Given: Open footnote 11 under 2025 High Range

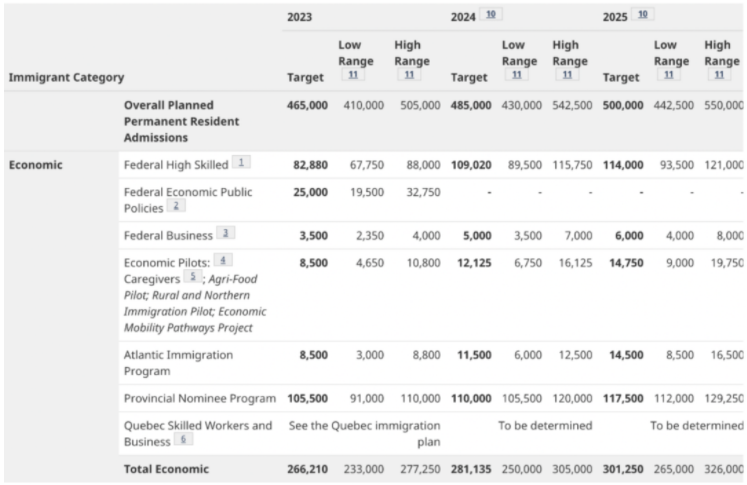Looking at the screenshot, I should pyautogui.click(x=719, y=74).
